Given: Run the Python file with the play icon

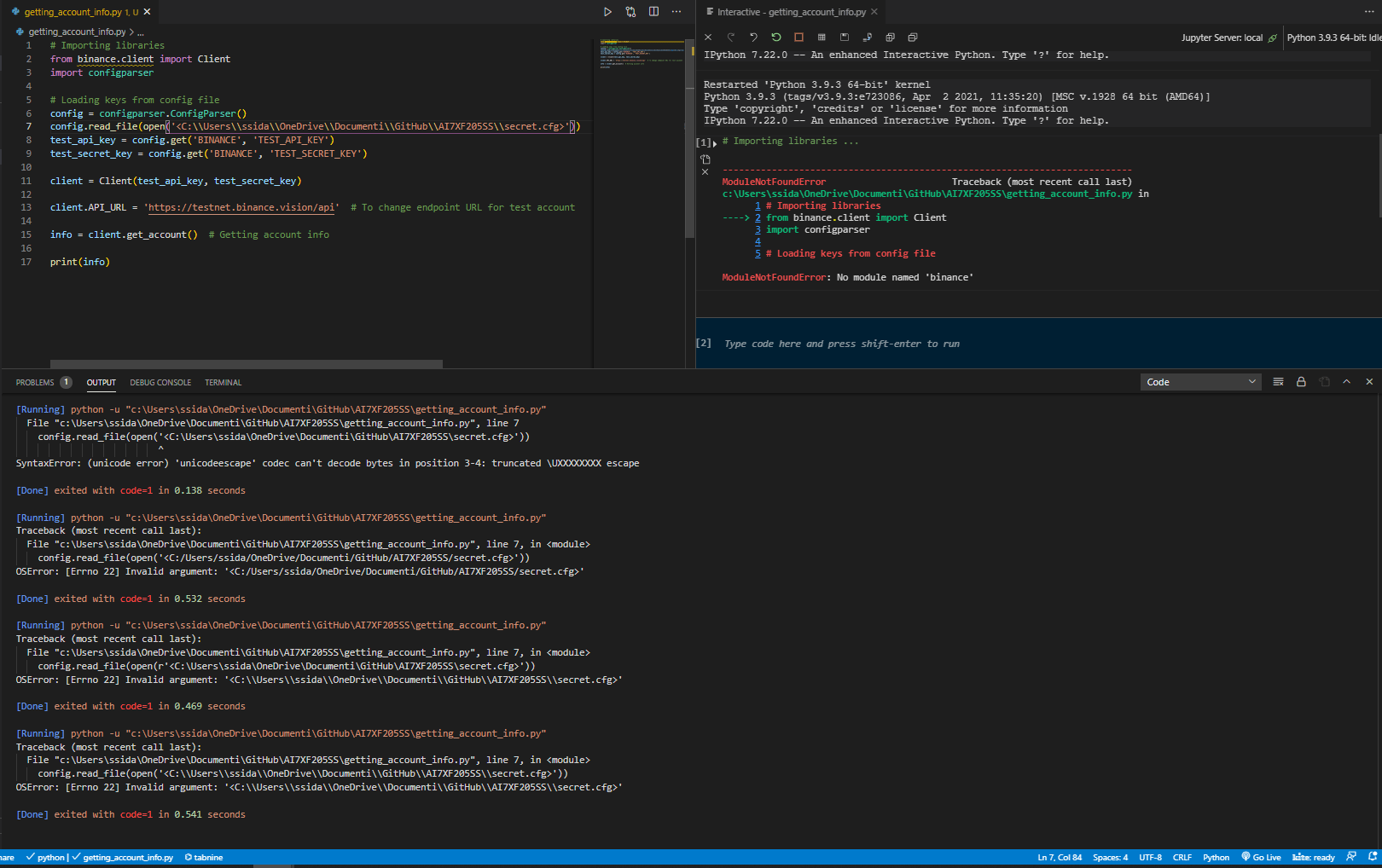Looking at the screenshot, I should pos(607,12).
